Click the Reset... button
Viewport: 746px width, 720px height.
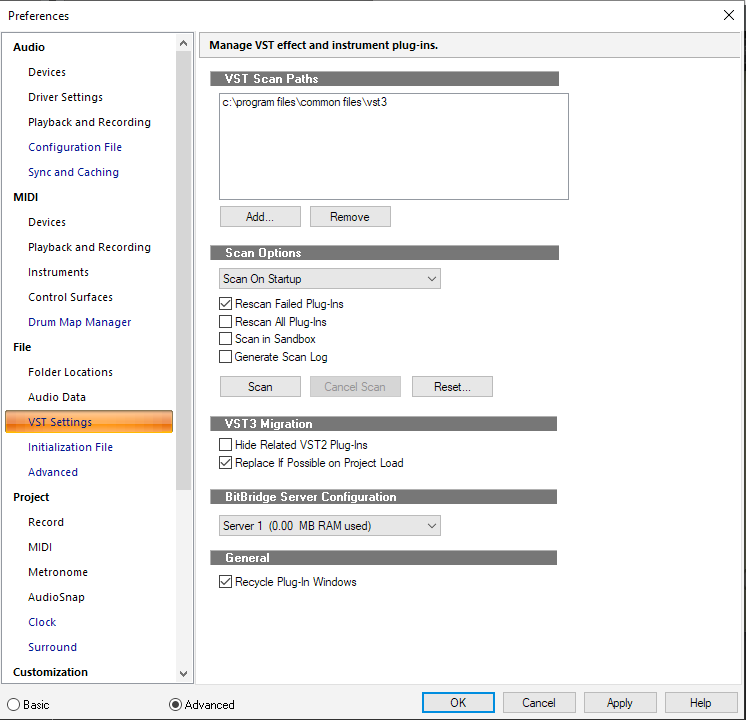[452, 386]
